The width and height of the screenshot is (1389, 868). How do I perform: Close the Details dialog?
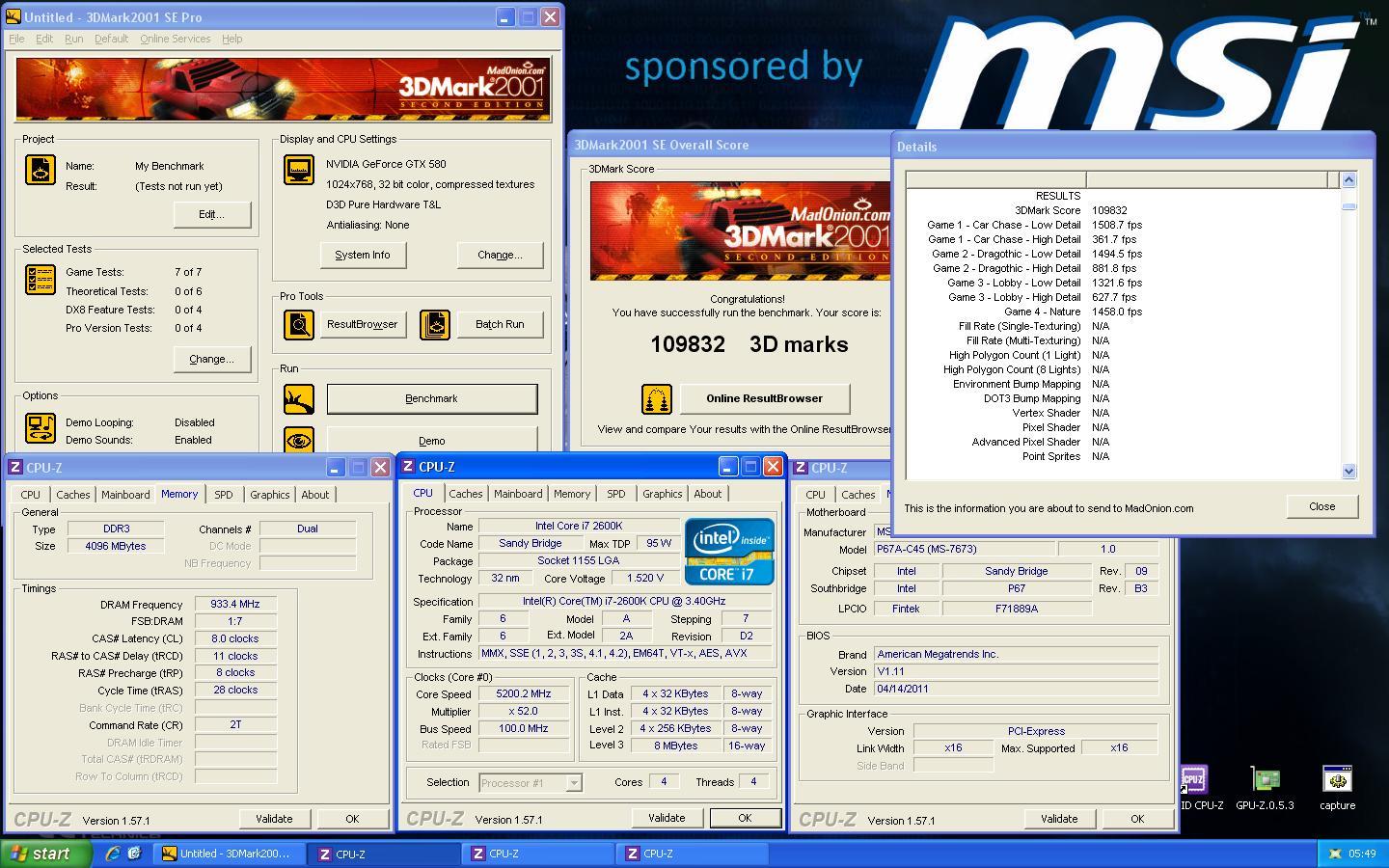tap(1321, 506)
